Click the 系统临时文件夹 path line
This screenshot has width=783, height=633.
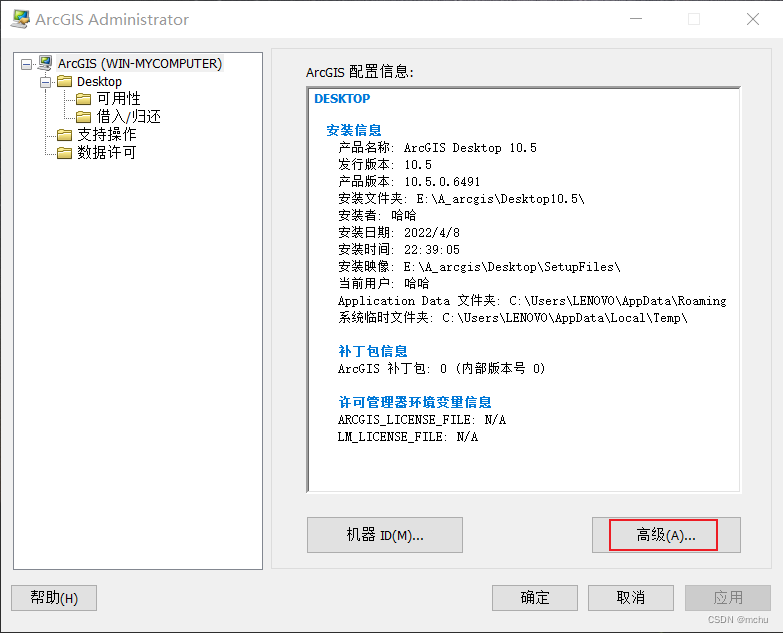coord(513,317)
